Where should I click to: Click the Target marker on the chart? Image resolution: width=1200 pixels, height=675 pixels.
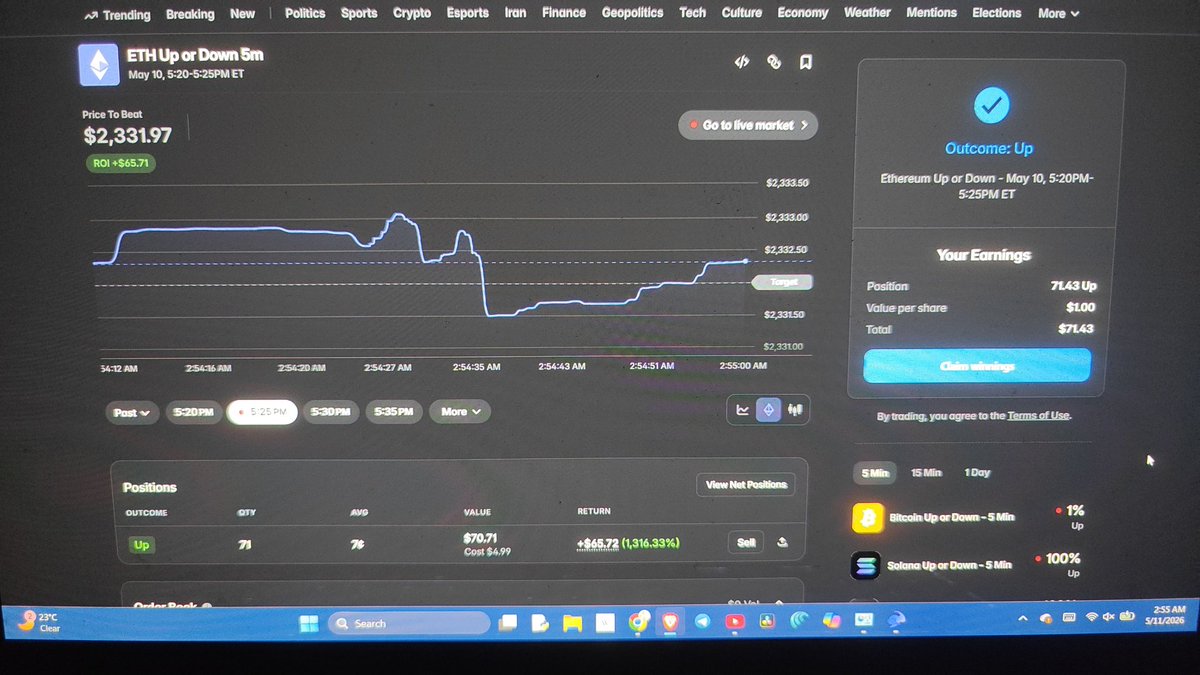(x=783, y=283)
